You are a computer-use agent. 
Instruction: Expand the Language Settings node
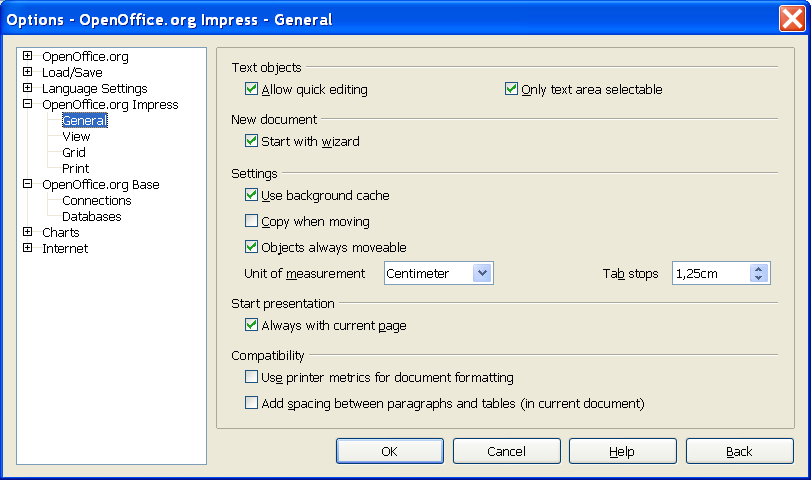(x=28, y=87)
